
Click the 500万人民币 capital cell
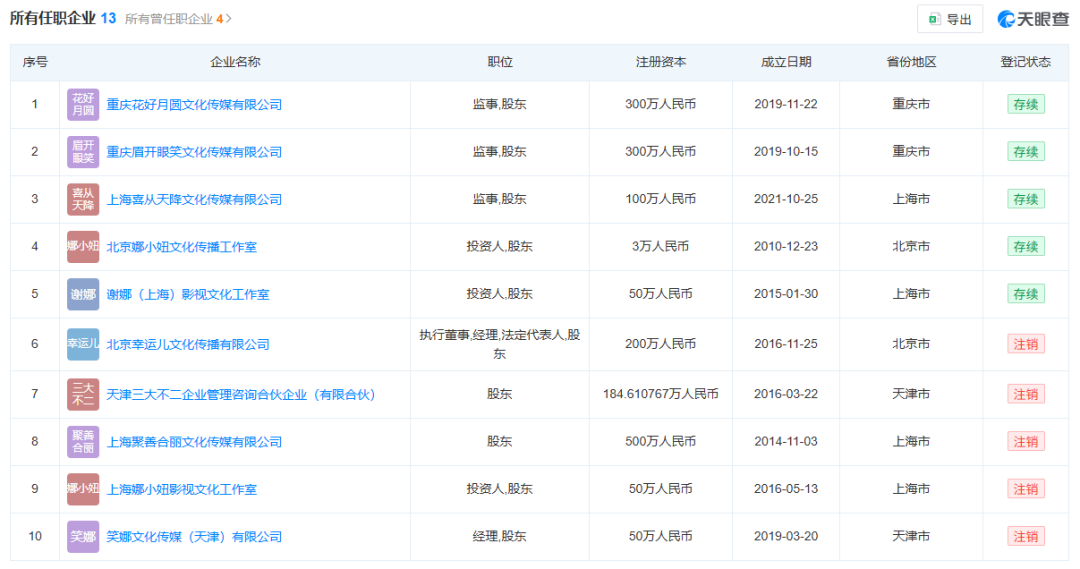tap(661, 442)
